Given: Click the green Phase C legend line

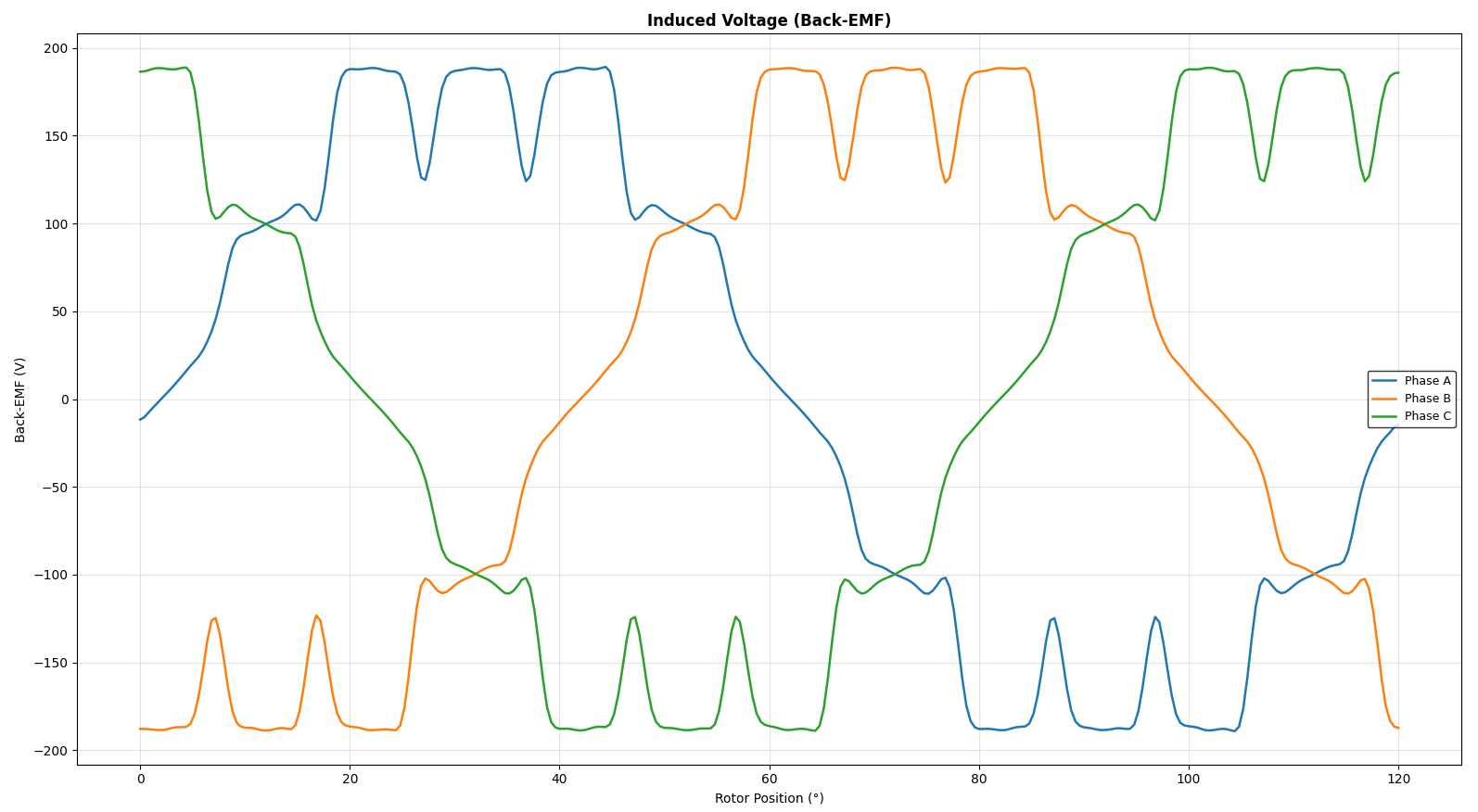Looking at the screenshot, I should coord(1385,416).
